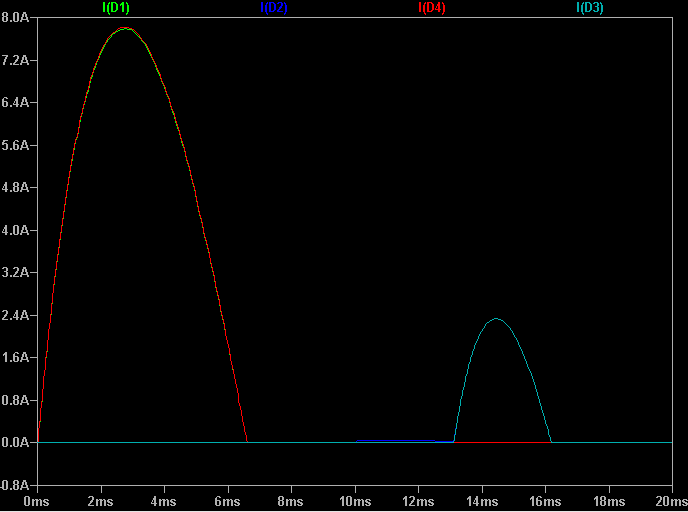Click the 4ms time axis label

tap(164, 501)
